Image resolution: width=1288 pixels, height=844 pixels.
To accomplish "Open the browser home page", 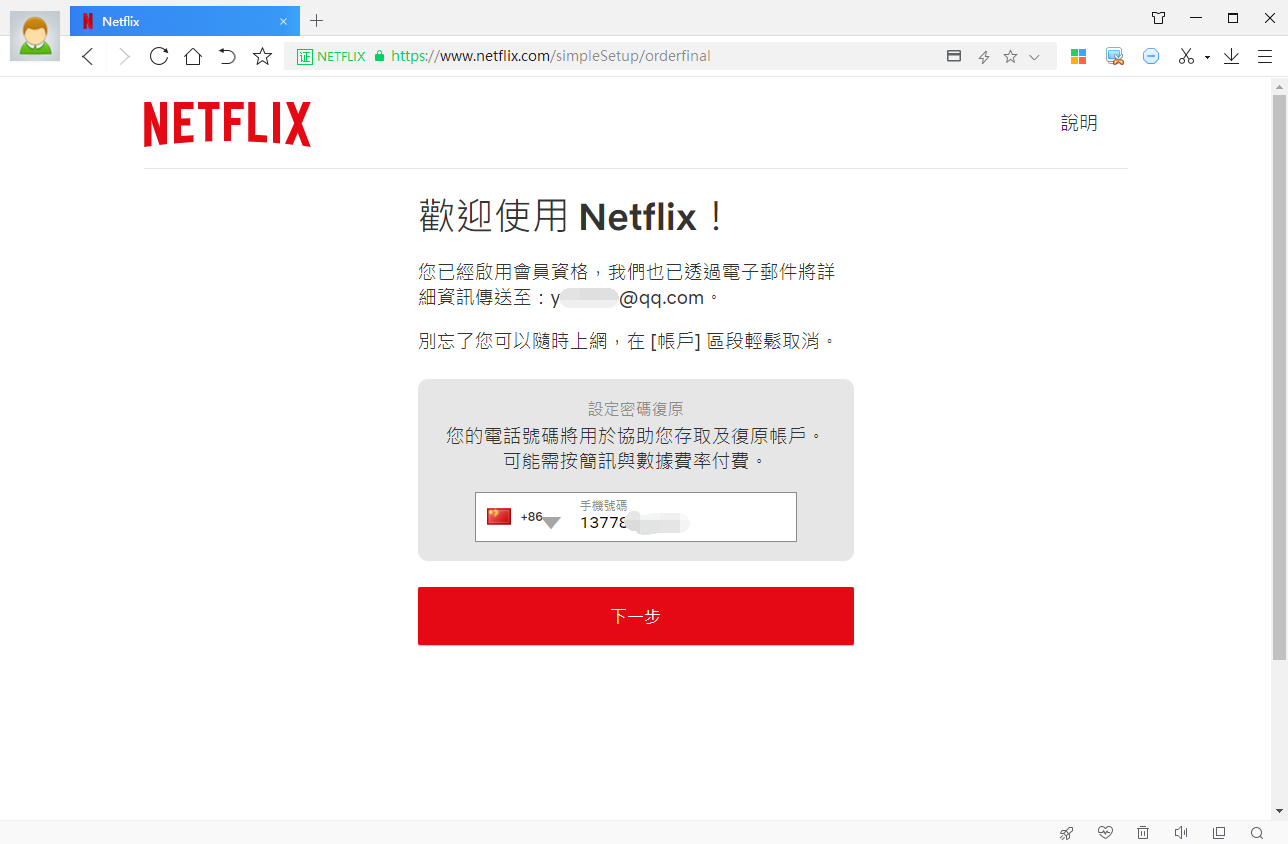I will [x=193, y=57].
